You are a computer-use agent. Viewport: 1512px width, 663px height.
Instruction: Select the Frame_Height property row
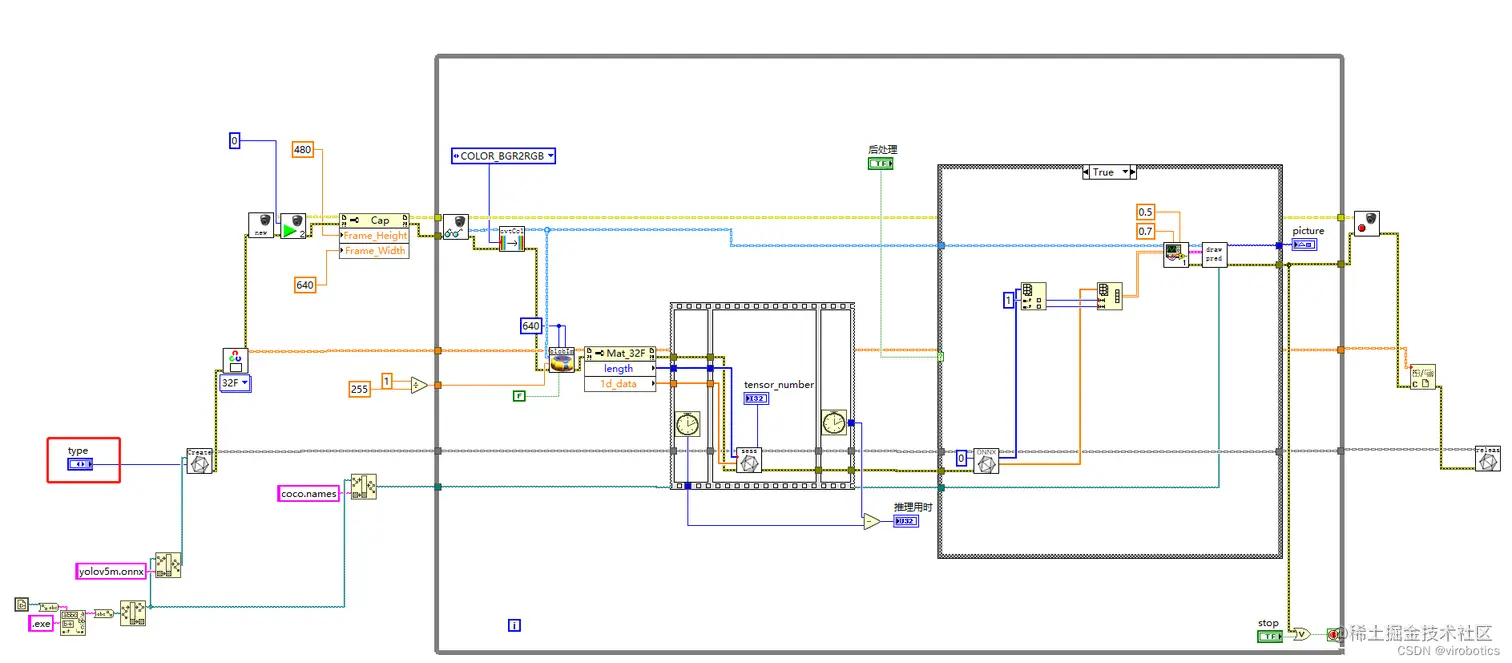[374, 236]
